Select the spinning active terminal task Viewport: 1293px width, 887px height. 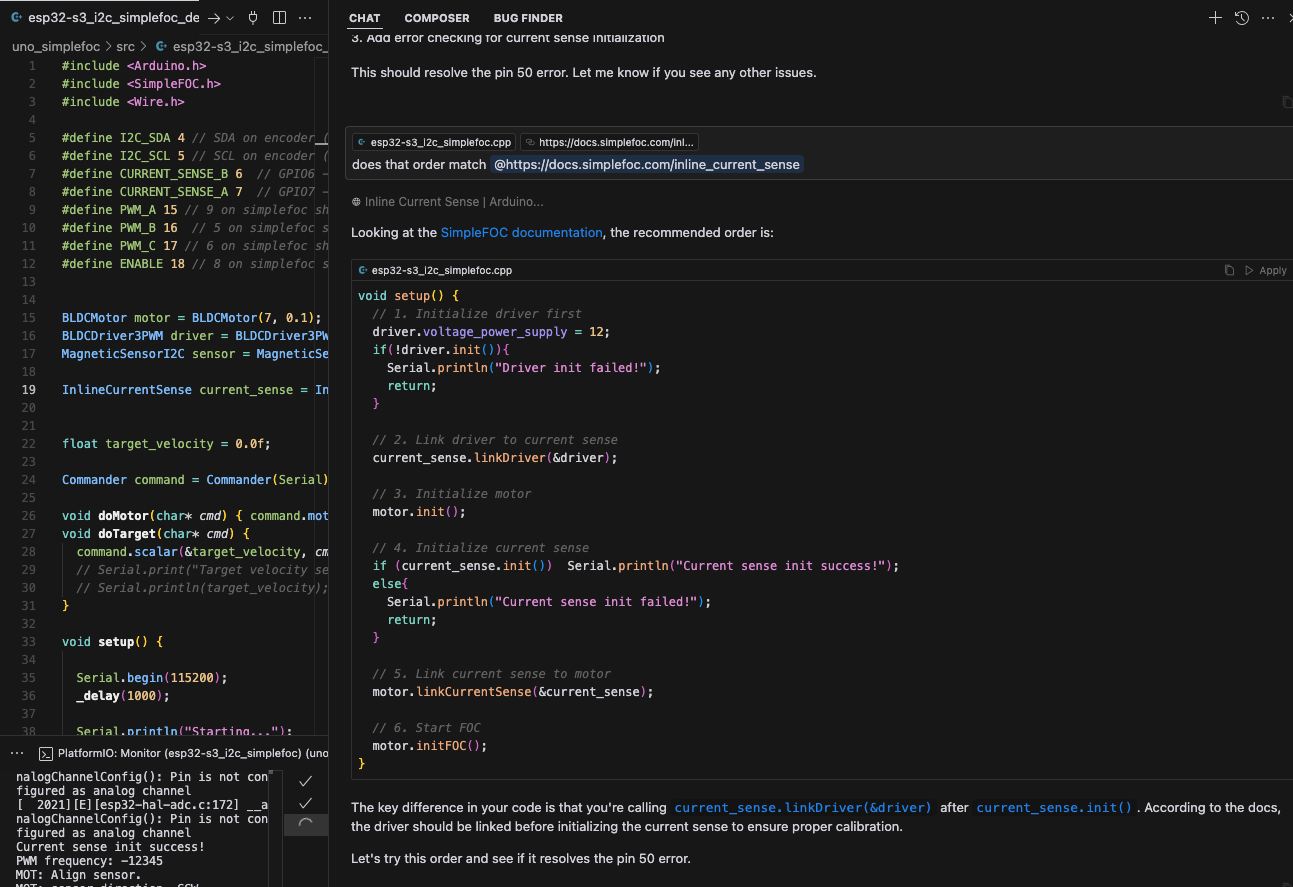tap(306, 824)
